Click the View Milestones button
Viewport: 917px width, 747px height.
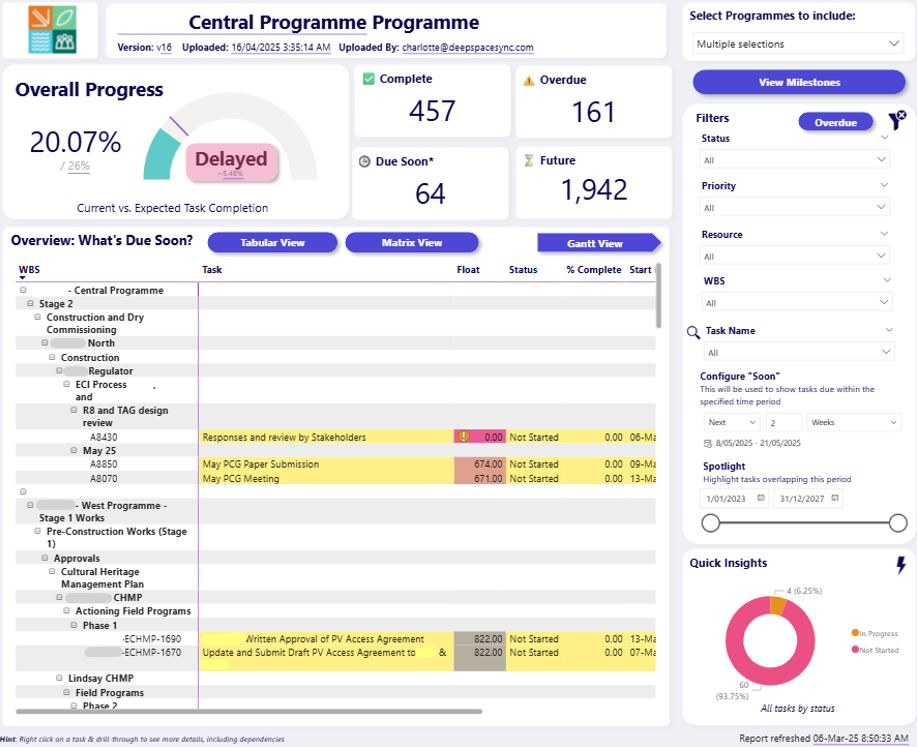point(799,82)
